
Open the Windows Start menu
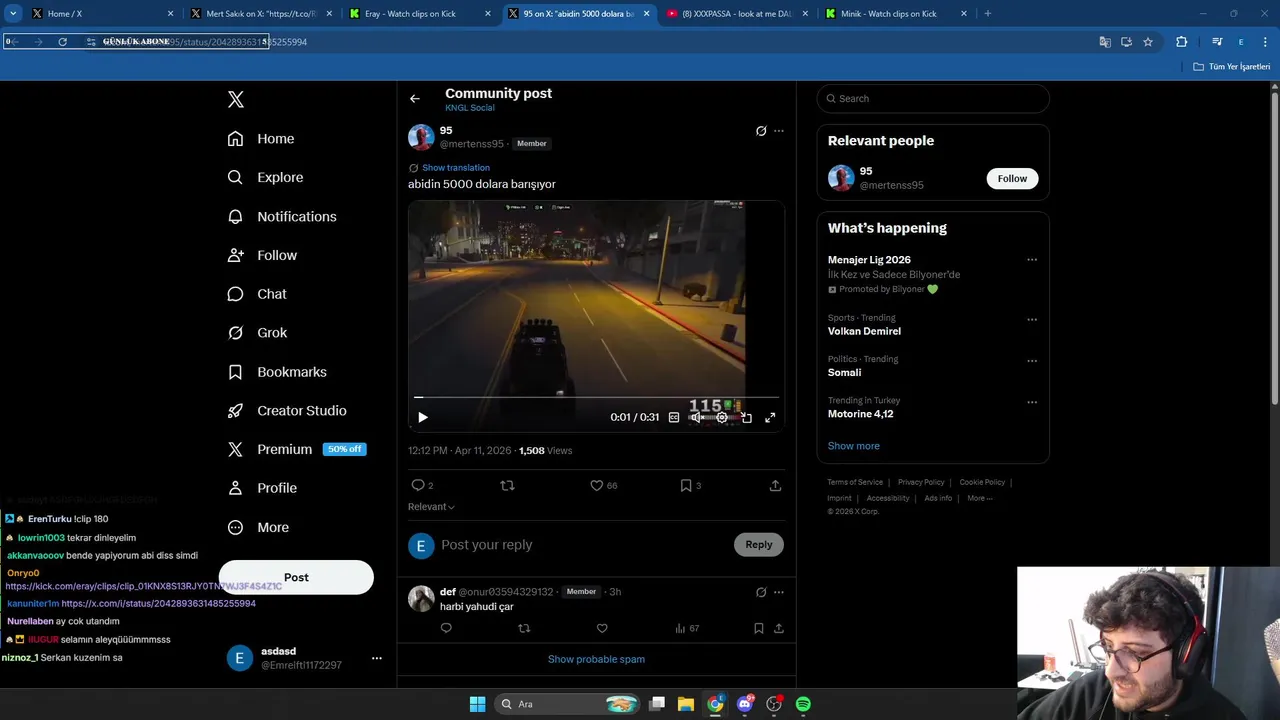(477, 704)
